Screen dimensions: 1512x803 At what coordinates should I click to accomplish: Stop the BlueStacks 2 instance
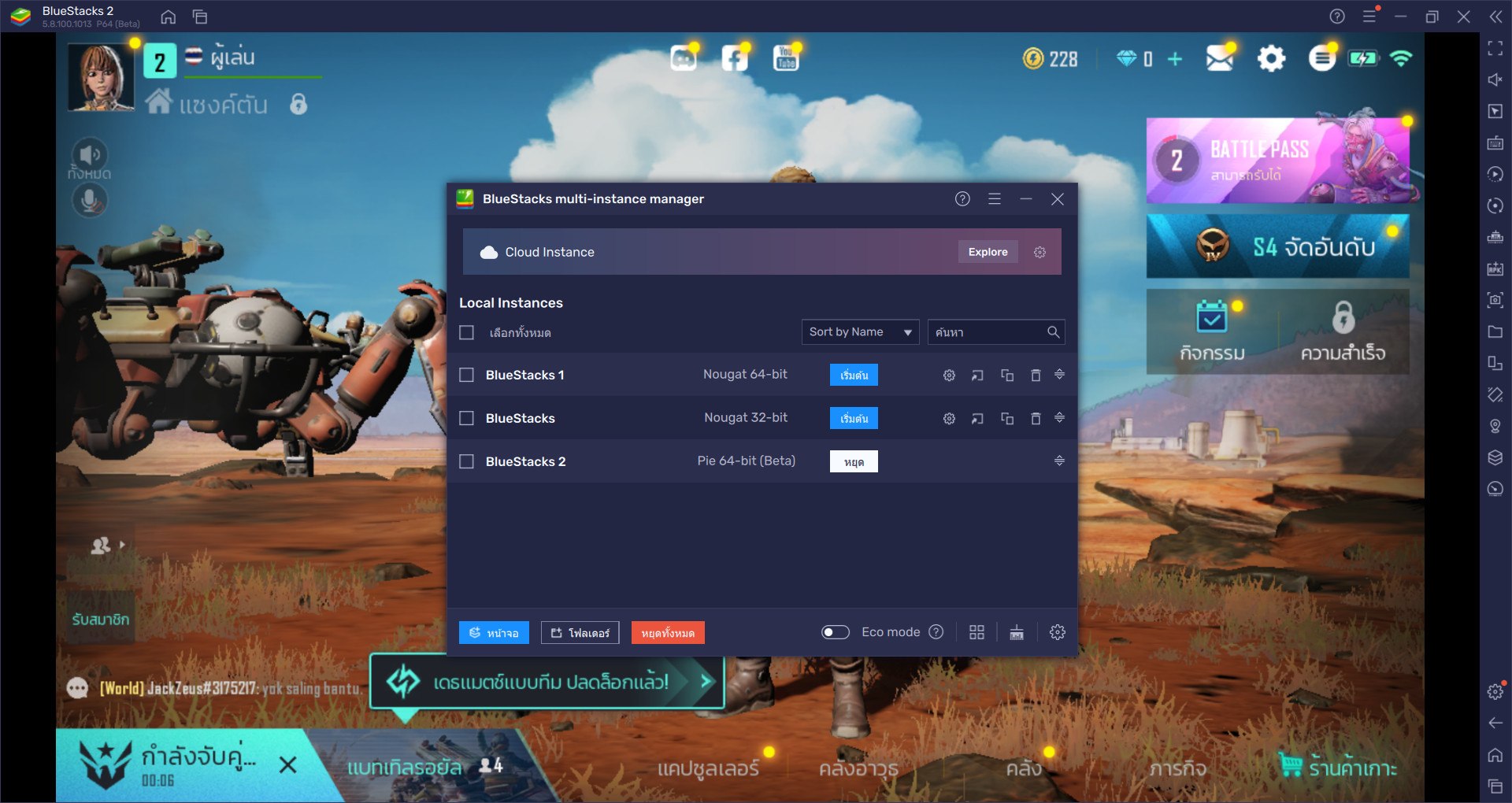click(x=854, y=461)
